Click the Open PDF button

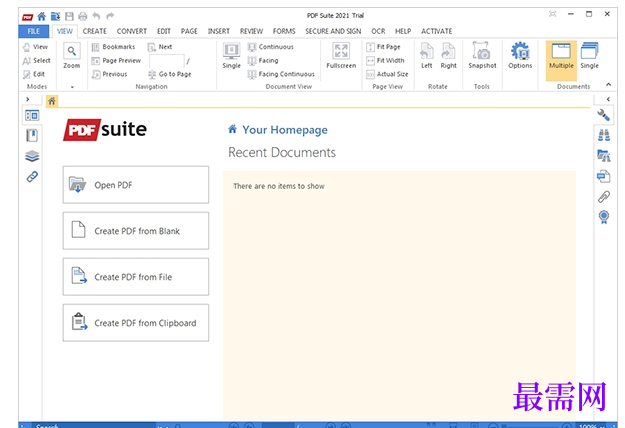click(x=136, y=185)
